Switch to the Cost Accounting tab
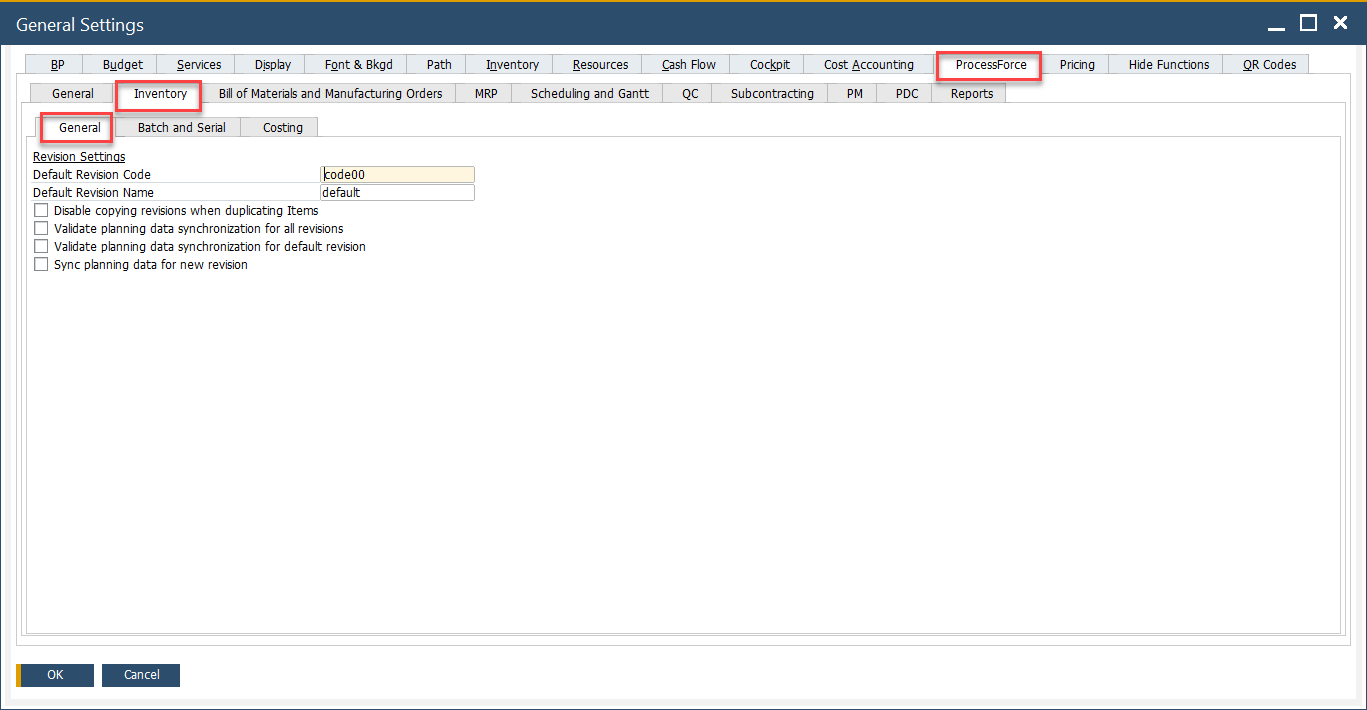This screenshot has width=1367, height=710. coord(868,63)
